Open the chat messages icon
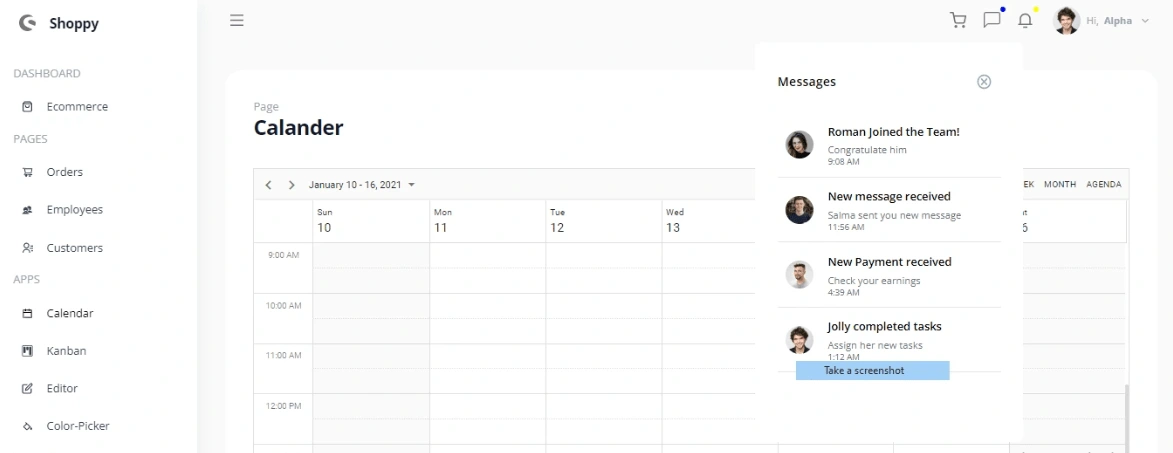 pos(992,20)
